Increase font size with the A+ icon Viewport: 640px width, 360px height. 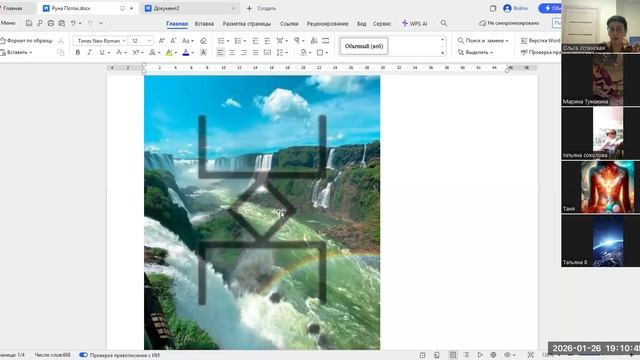pos(162,41)
